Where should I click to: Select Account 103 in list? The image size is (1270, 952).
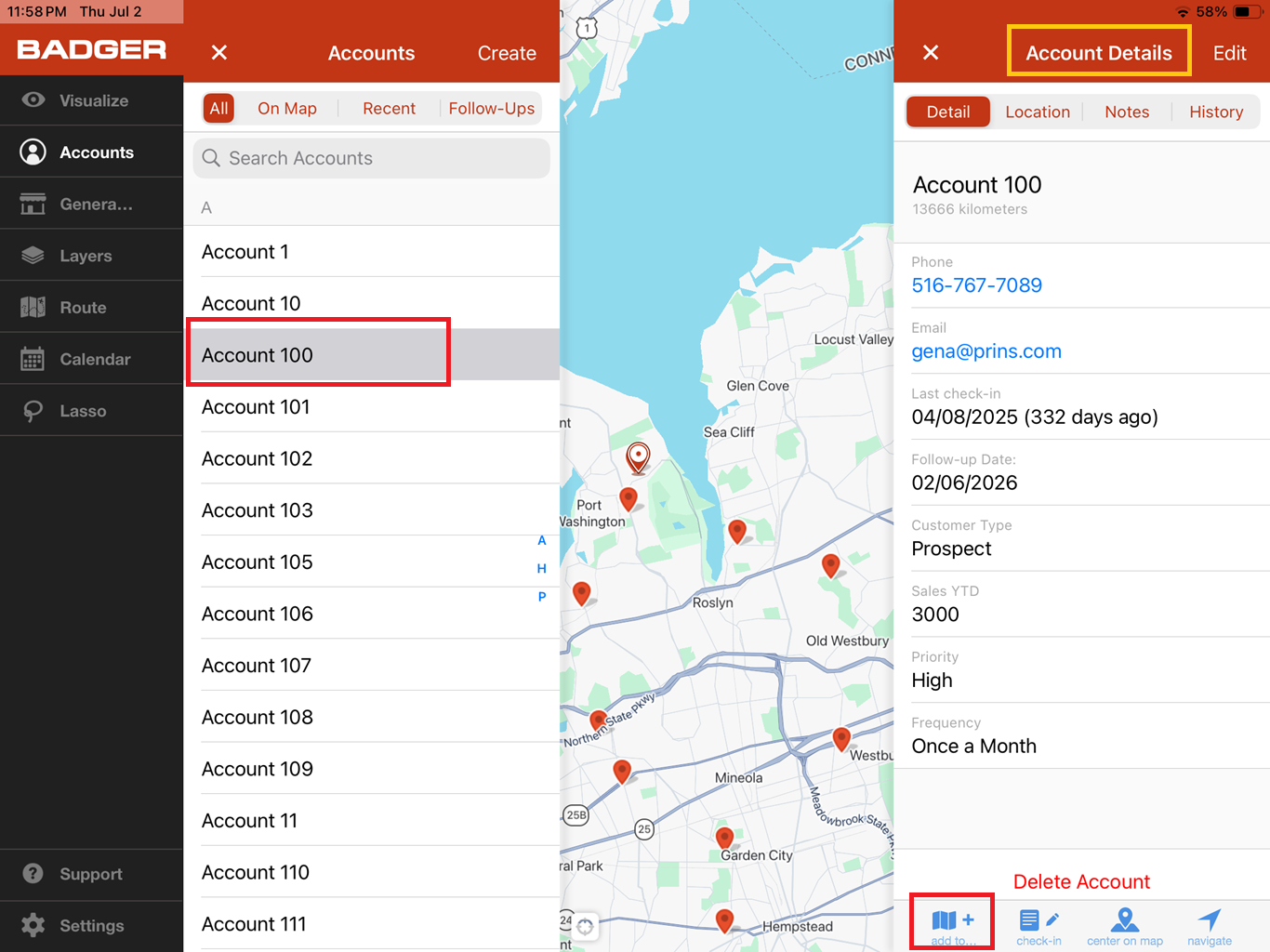(x=372, y=510)
